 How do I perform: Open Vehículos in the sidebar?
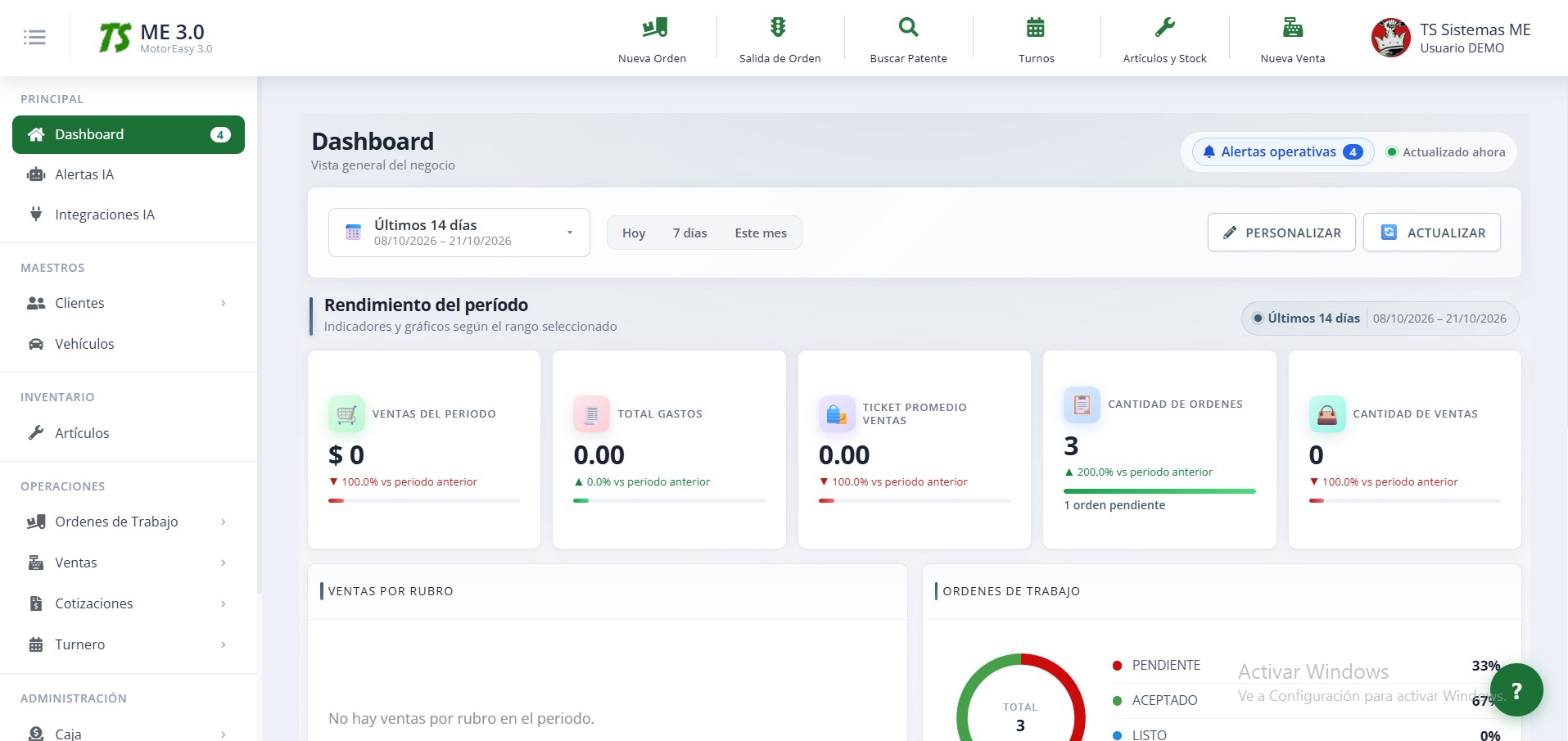click(x=129, y=344)
